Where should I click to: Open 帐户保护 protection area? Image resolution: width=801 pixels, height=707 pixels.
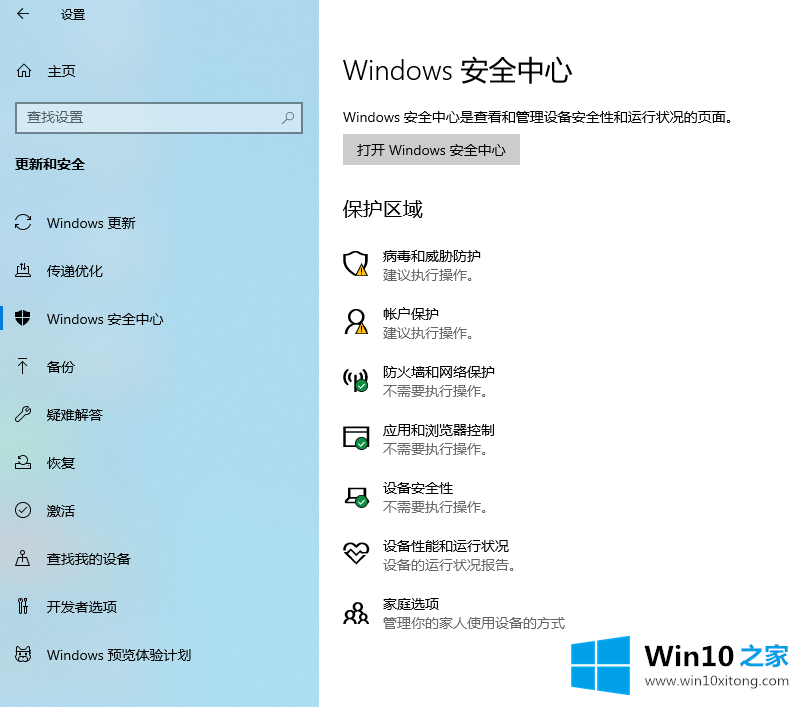[411, 314]
